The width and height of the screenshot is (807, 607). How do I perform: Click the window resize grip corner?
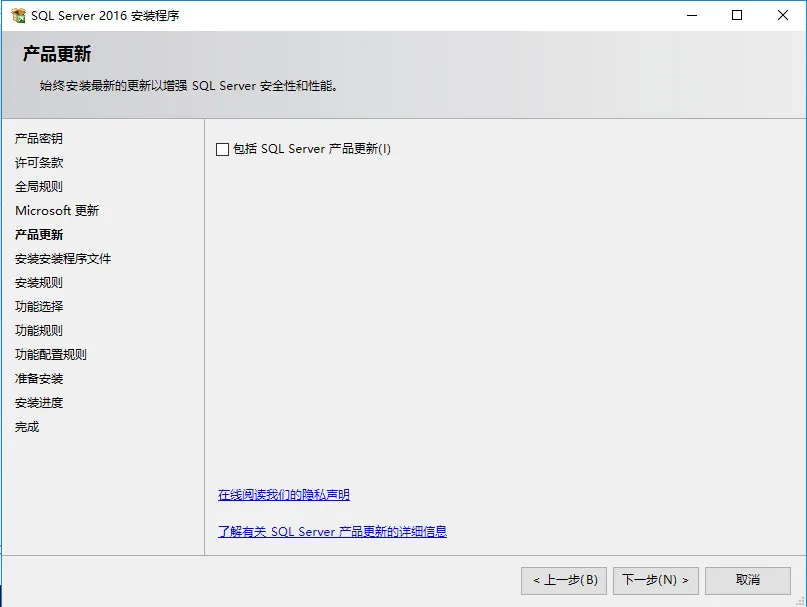coord(800,601)
